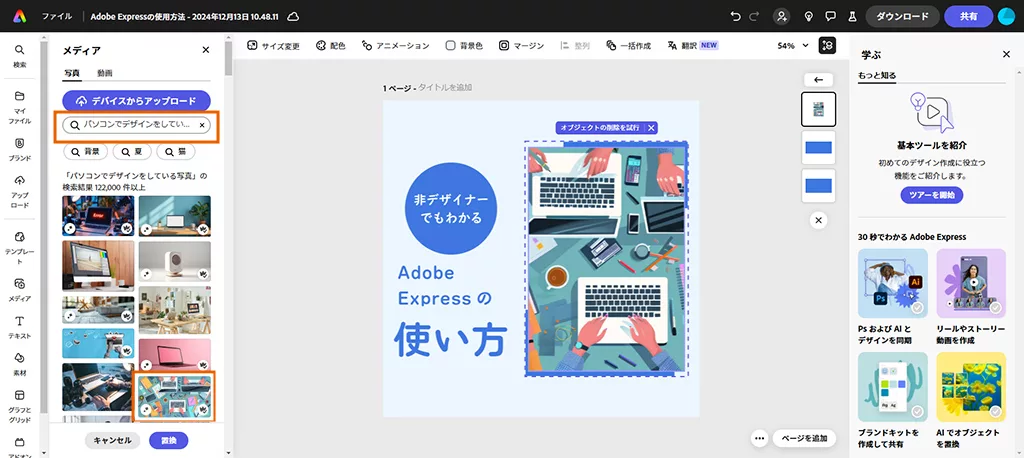Image resolution: width=1024 pixels, height=458 pixels.
Task: Open グラフとグリッド in sidebar
Action: pyautogui.click(x=20, y=406)
